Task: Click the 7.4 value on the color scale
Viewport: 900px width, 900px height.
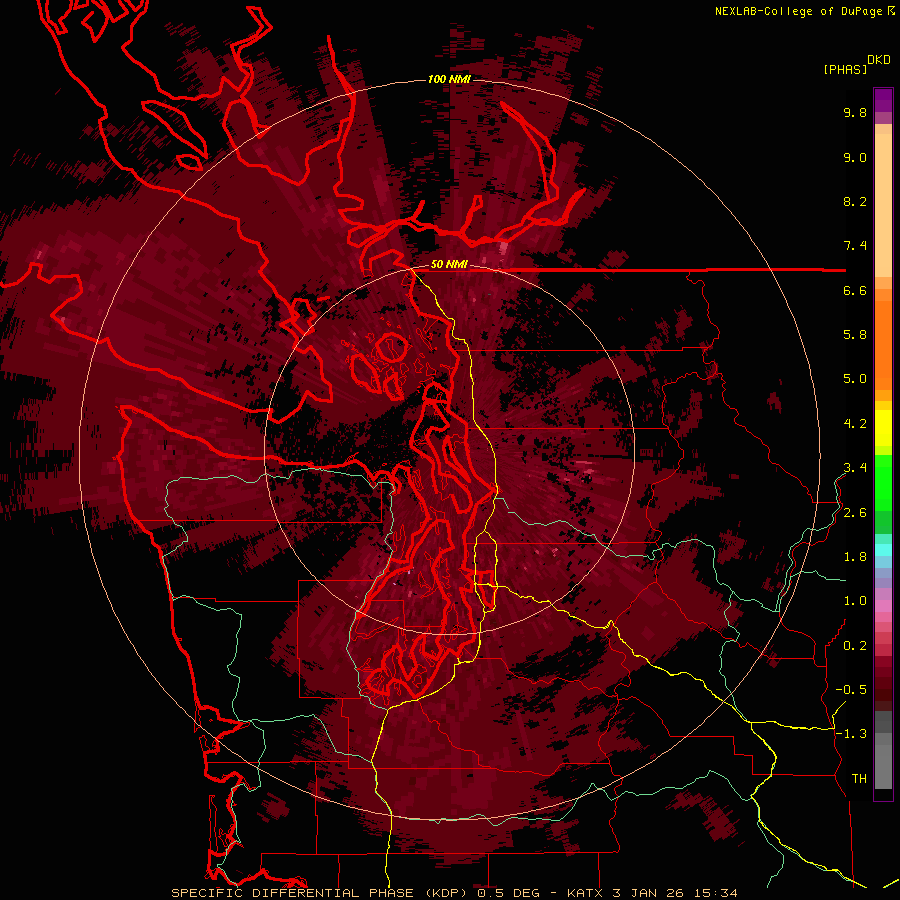Action: pyautogui.click(x=855, y=246)
